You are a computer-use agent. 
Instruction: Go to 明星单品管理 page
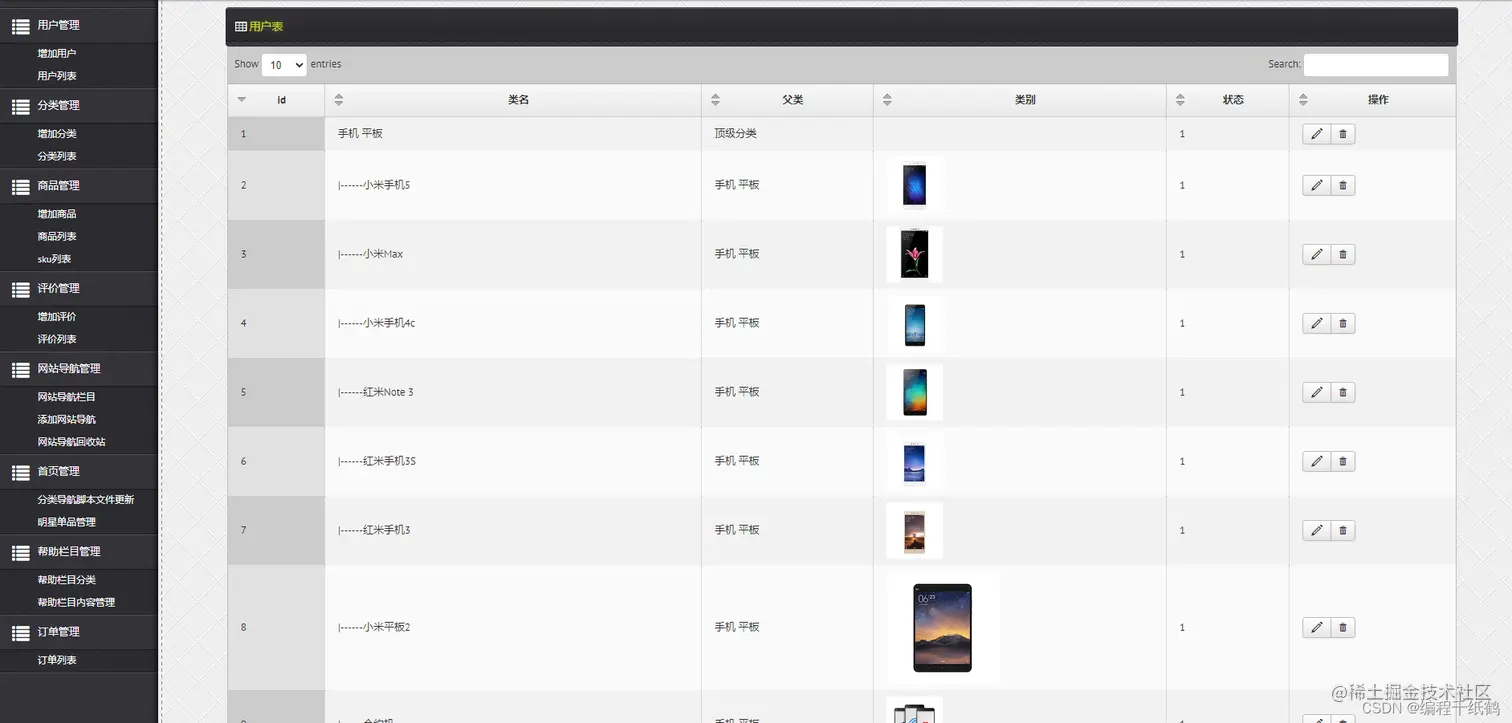pos(67,522)
